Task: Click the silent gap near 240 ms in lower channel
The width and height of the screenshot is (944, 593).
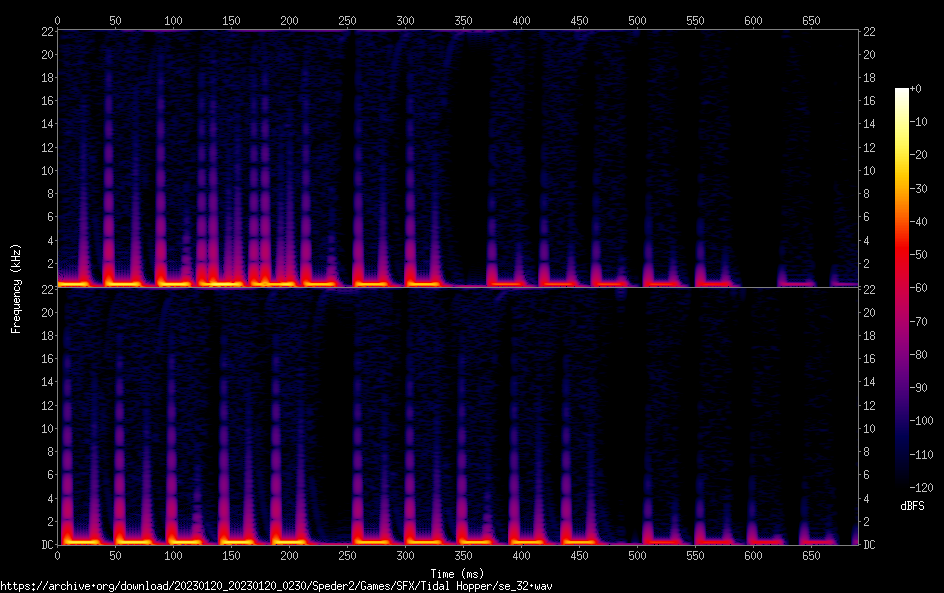Action: 335,420
